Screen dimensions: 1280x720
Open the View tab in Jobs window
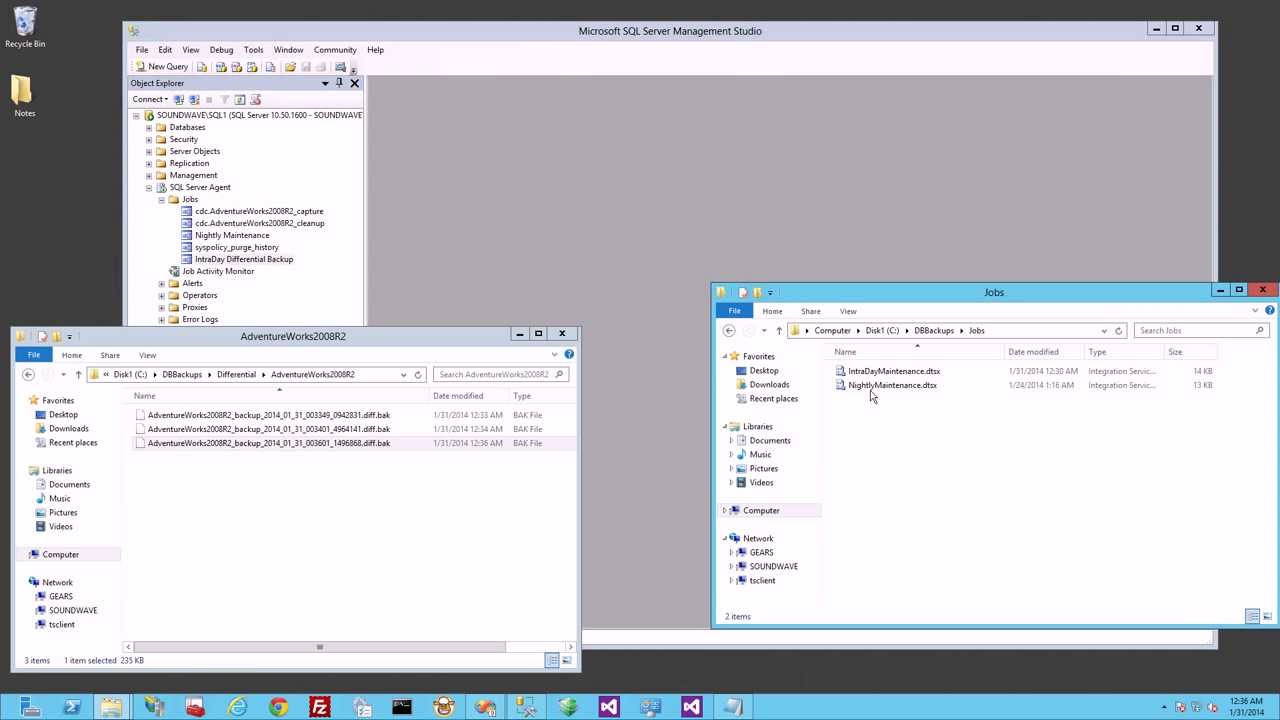coord(848,311)
